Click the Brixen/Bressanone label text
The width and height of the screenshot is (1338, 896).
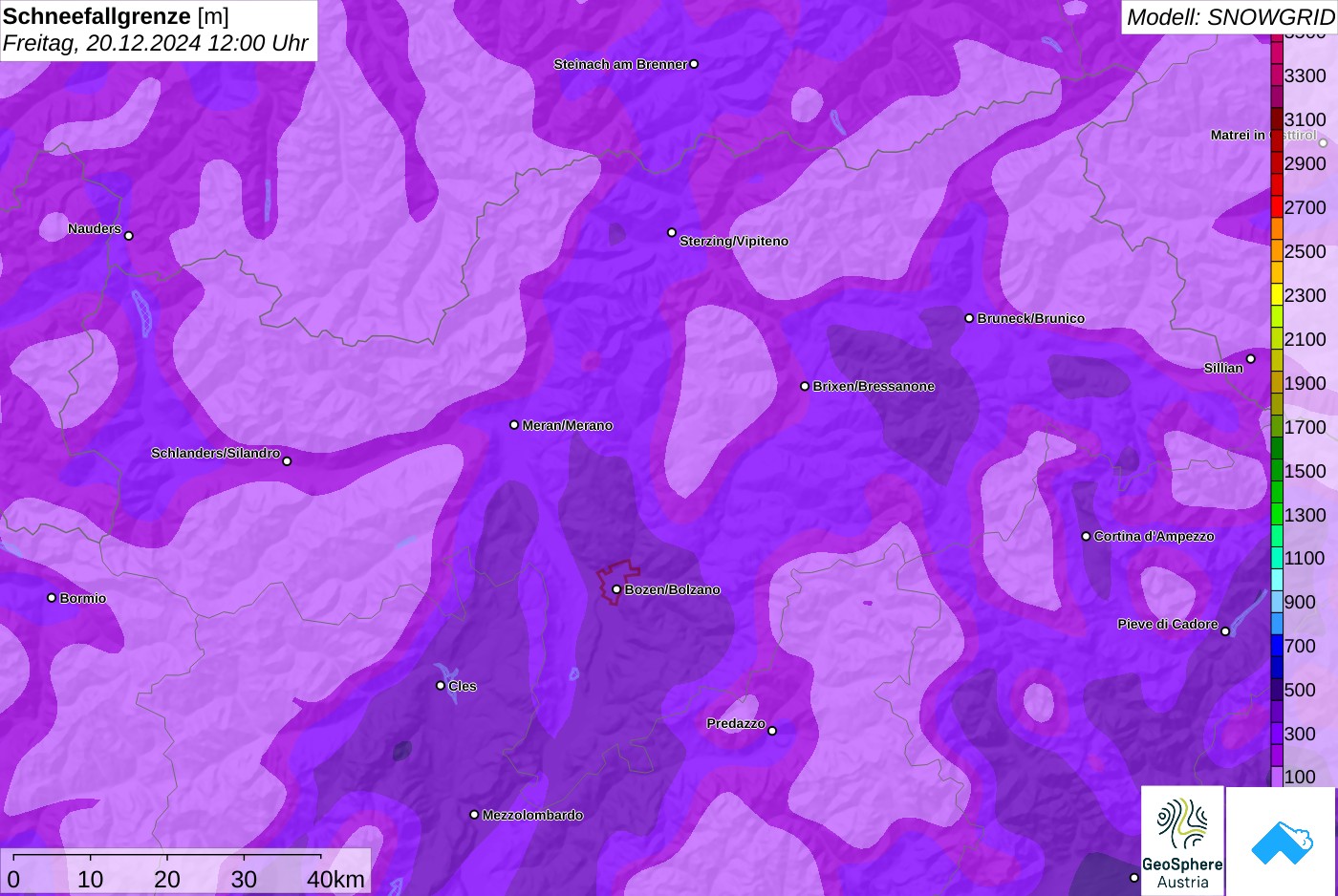pyautogui.click(x=874, y=386)
